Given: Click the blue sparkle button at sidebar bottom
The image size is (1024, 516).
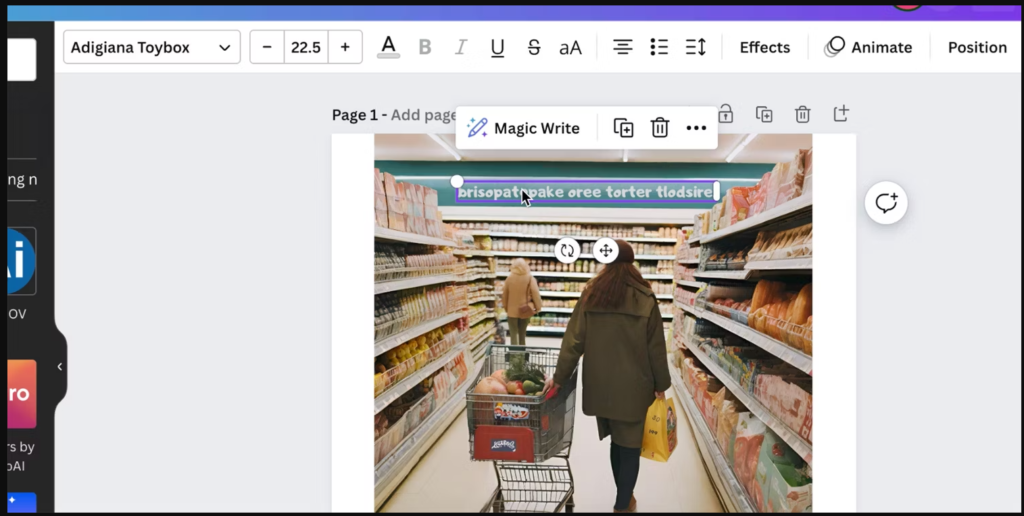Looking at the screenshot, I should point(21,502).
